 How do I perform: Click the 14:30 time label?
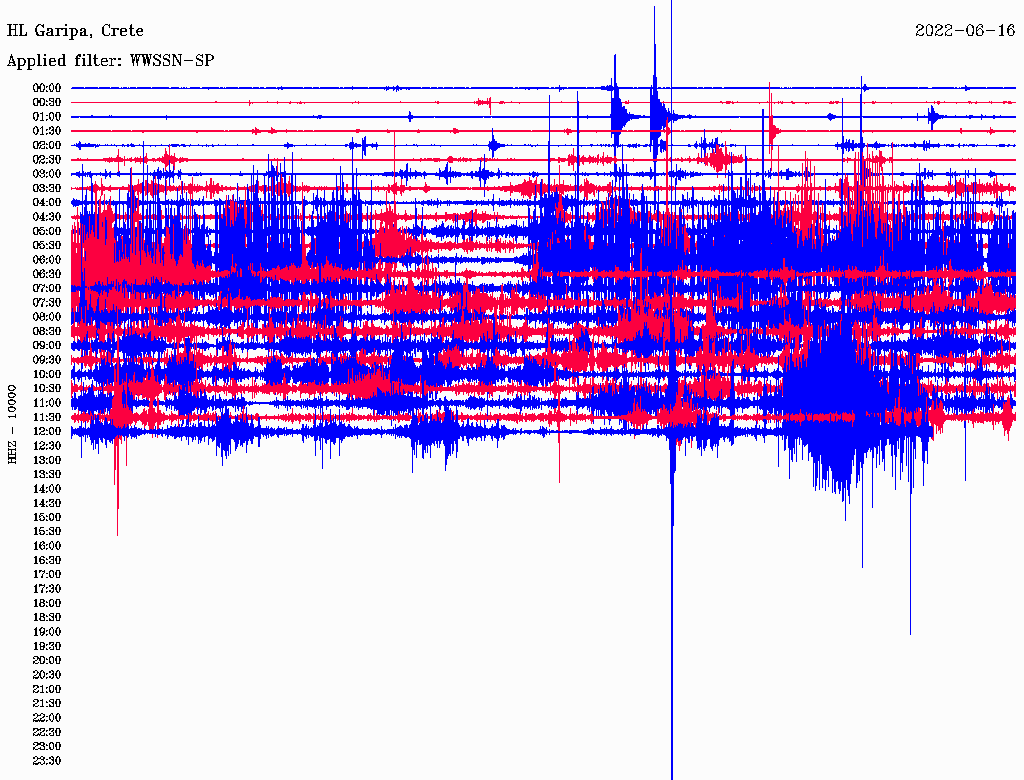(47, 503)
